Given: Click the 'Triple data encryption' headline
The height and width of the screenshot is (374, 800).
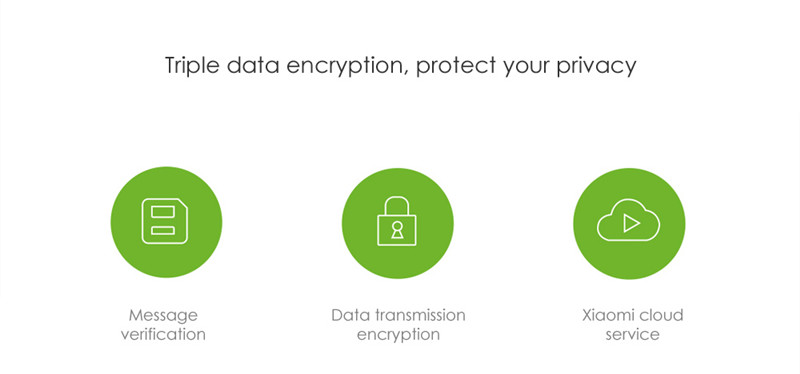Looking at the screenshot, I should (401, 66).
